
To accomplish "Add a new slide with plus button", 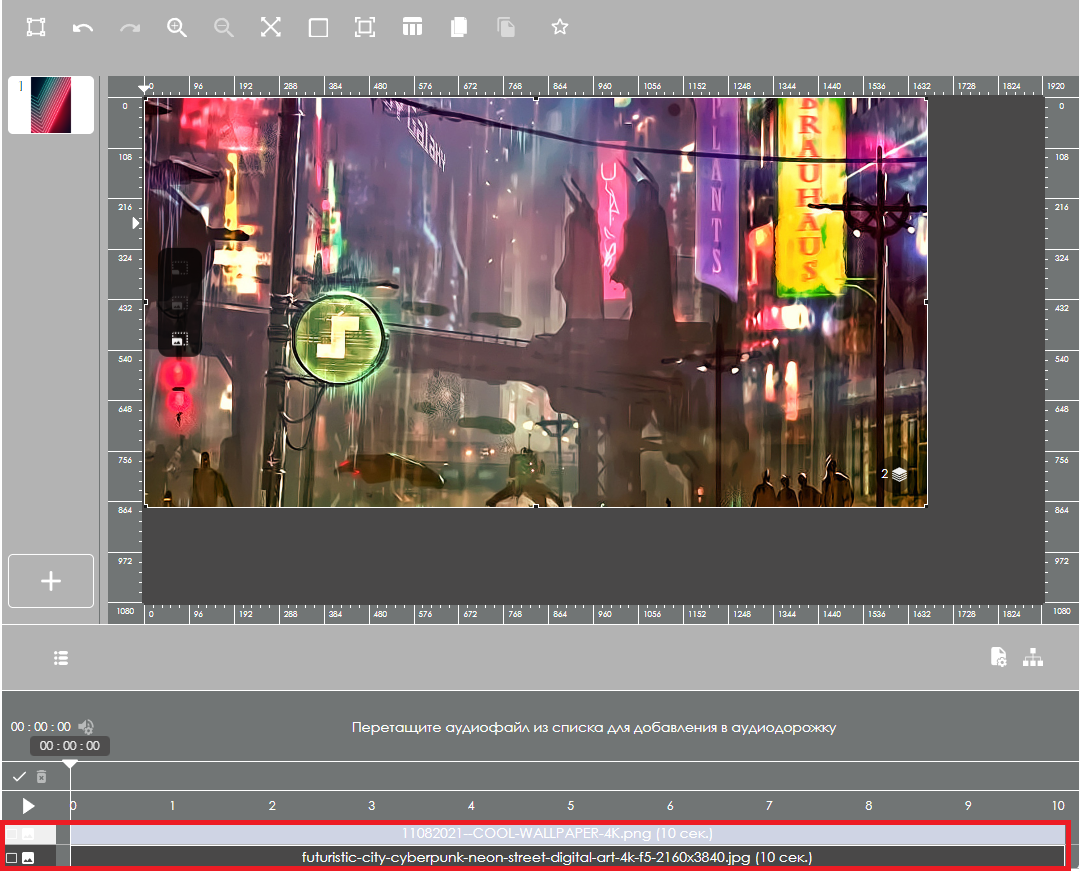I will [x=51, y=581].
